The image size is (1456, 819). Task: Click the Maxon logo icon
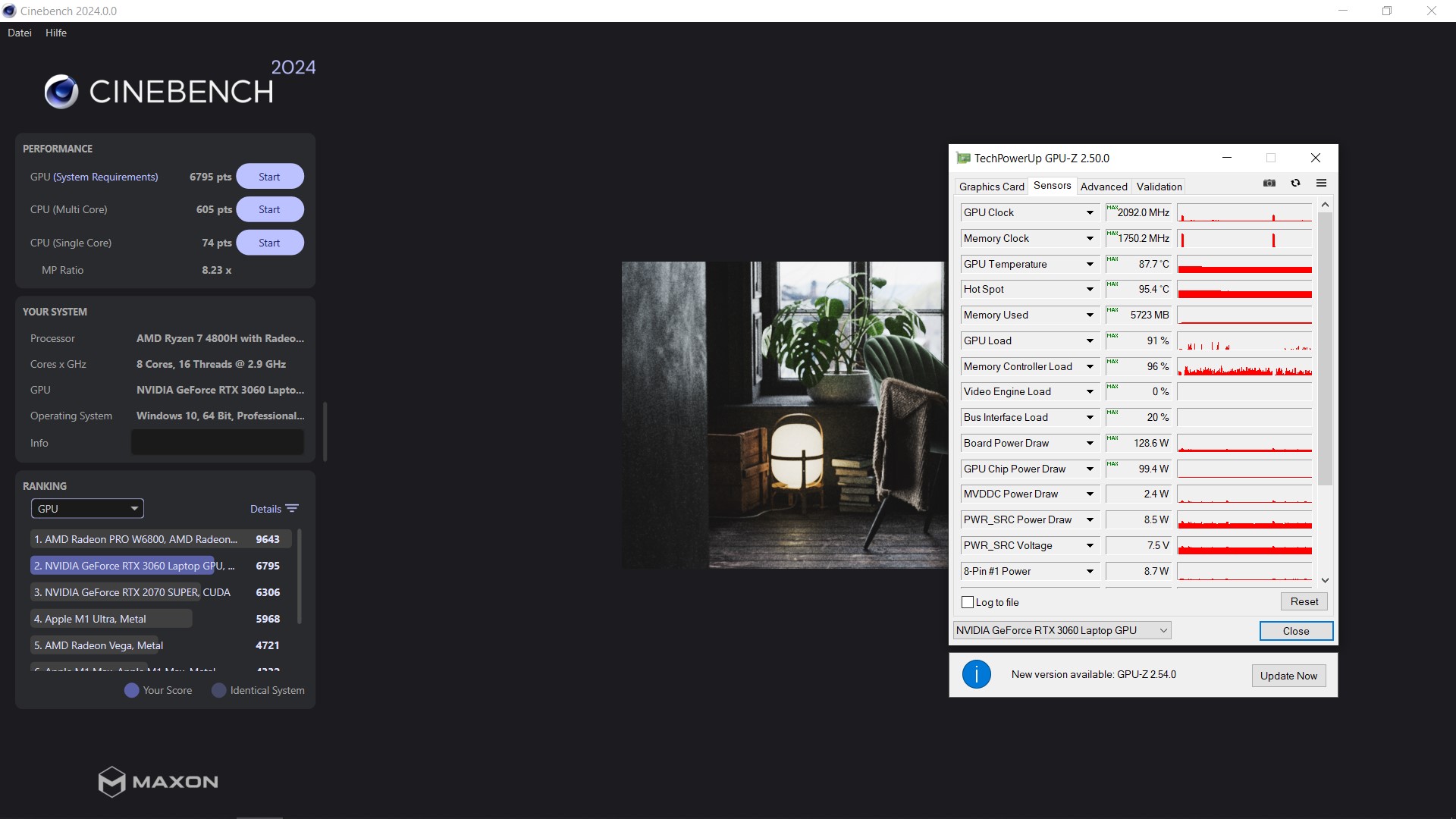click(111, 782)
